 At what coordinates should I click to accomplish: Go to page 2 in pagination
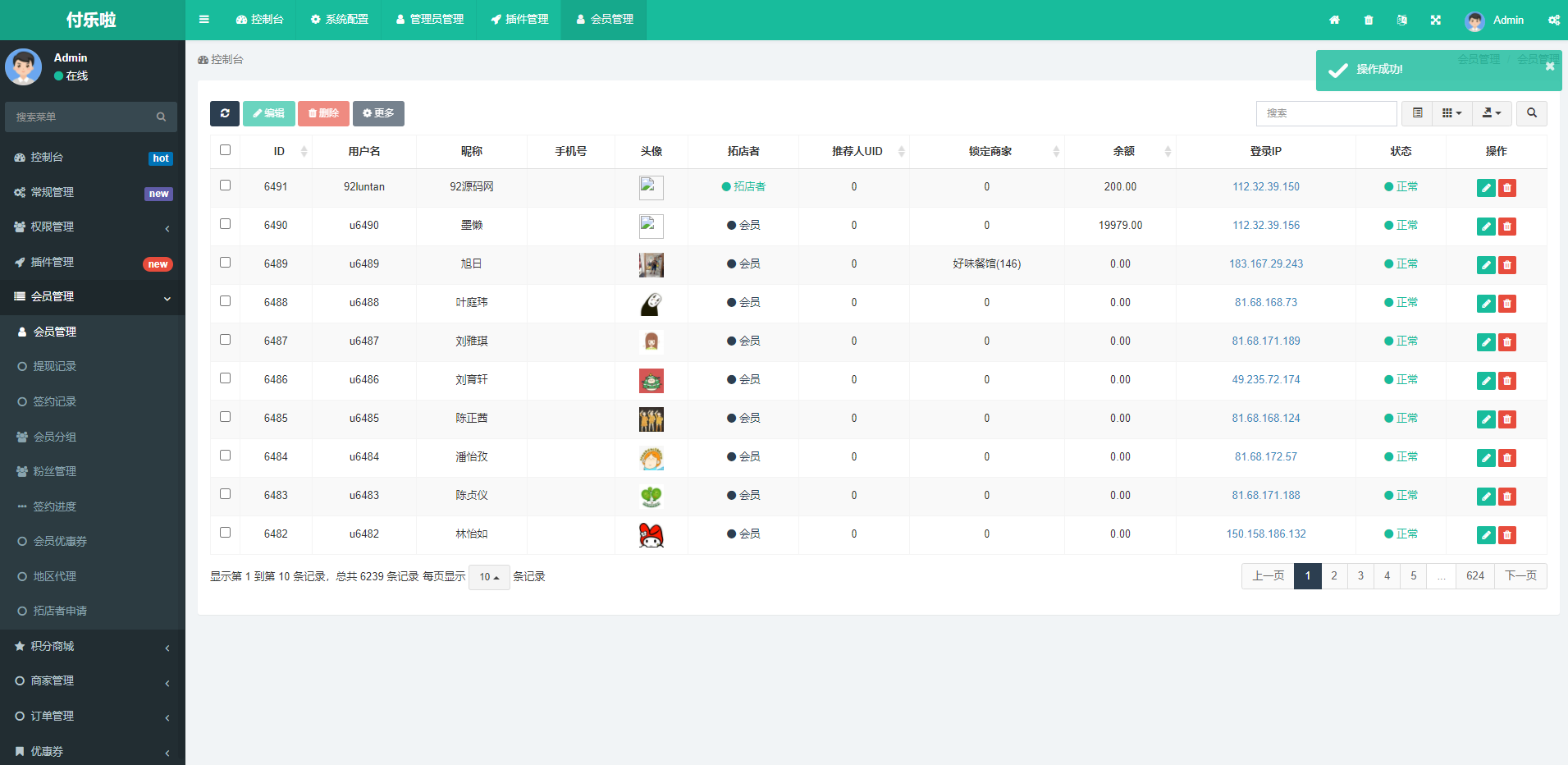tap(1334, 576)
